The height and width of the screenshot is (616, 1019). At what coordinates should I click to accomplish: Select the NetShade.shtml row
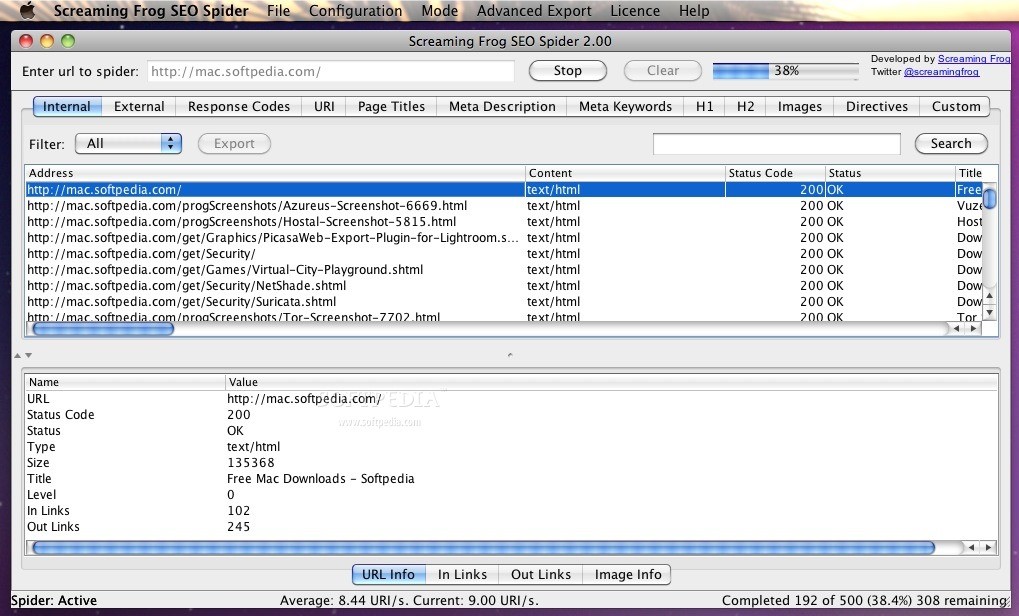(x=504, y=285)
